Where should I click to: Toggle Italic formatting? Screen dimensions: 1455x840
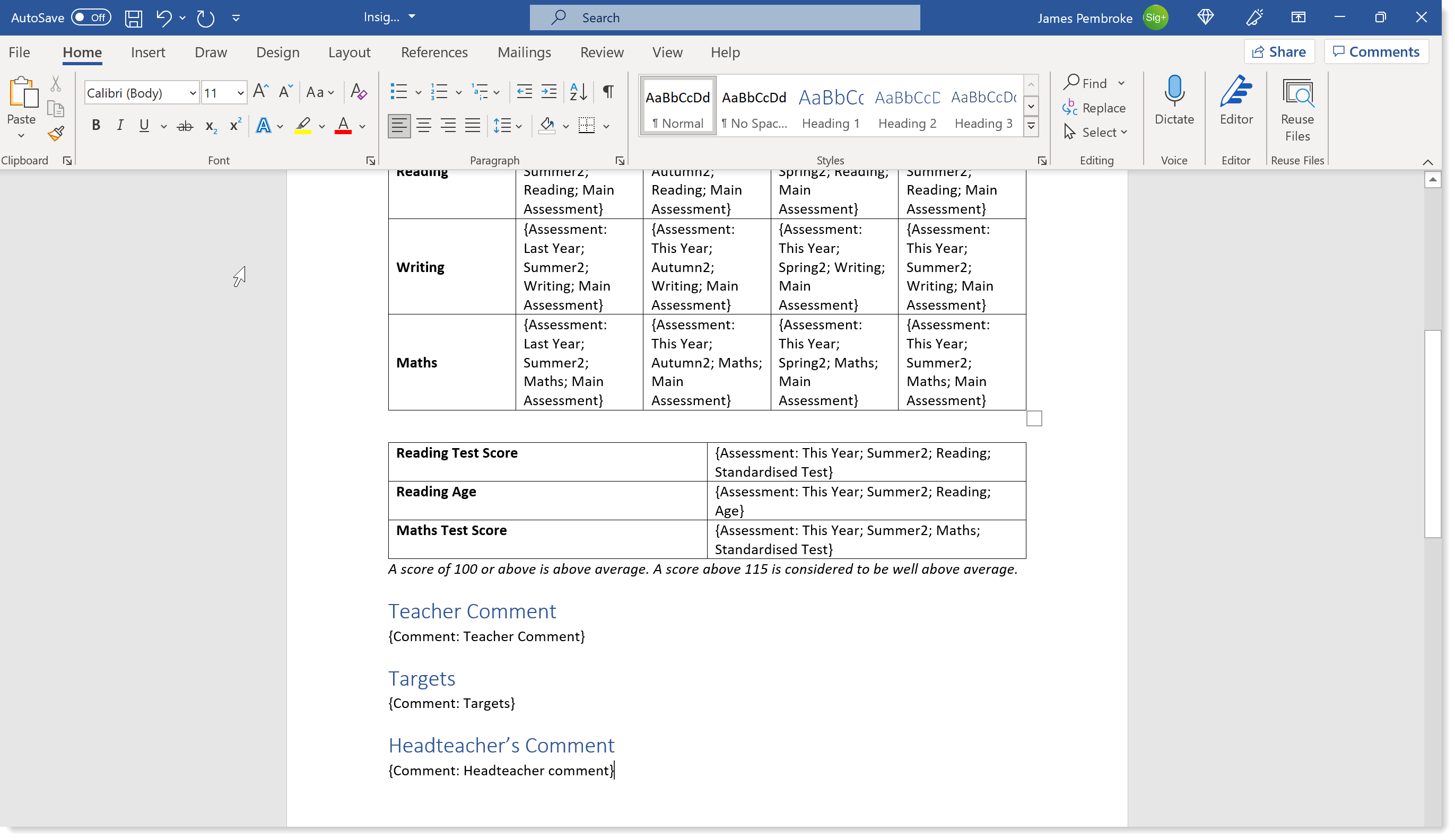[120, 126]
